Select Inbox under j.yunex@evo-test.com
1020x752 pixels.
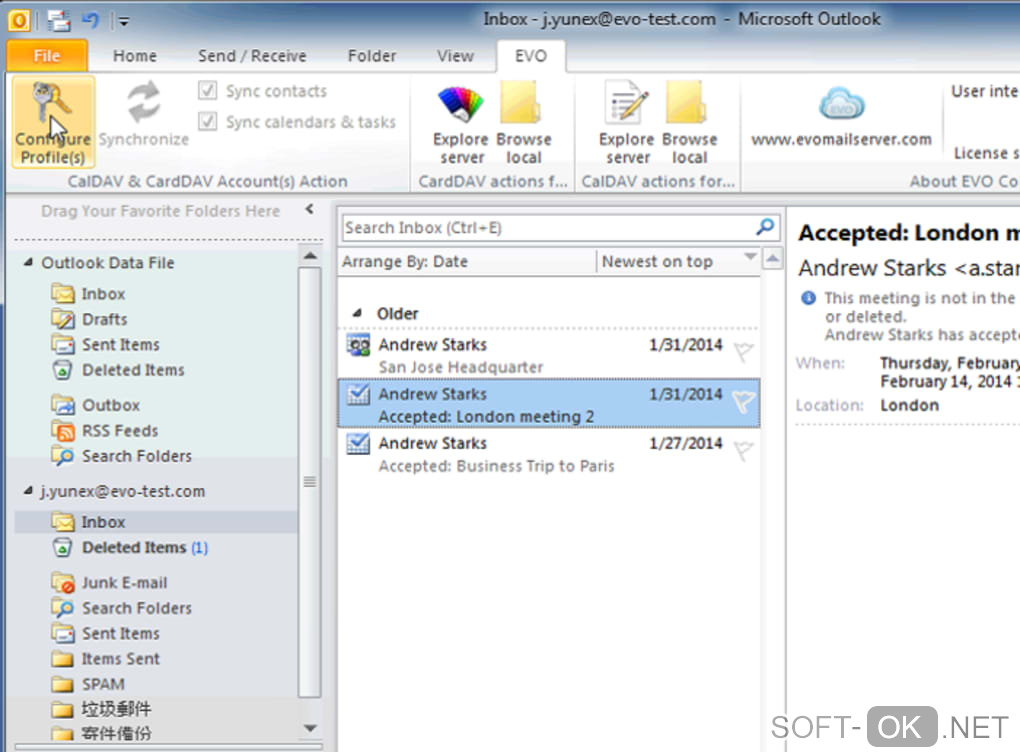click(x=155, y=522)
